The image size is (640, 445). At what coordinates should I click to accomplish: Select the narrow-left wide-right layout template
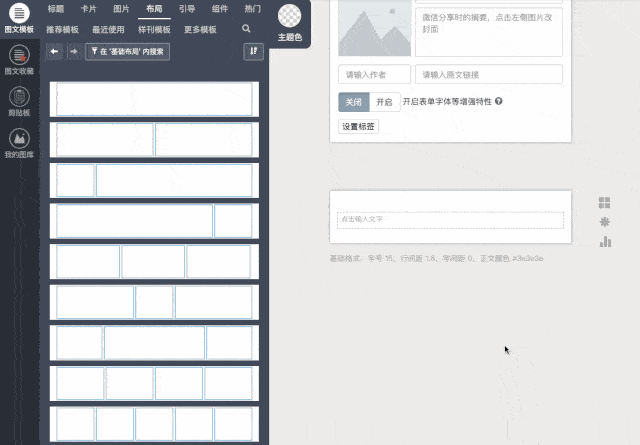tap(154, 180)
